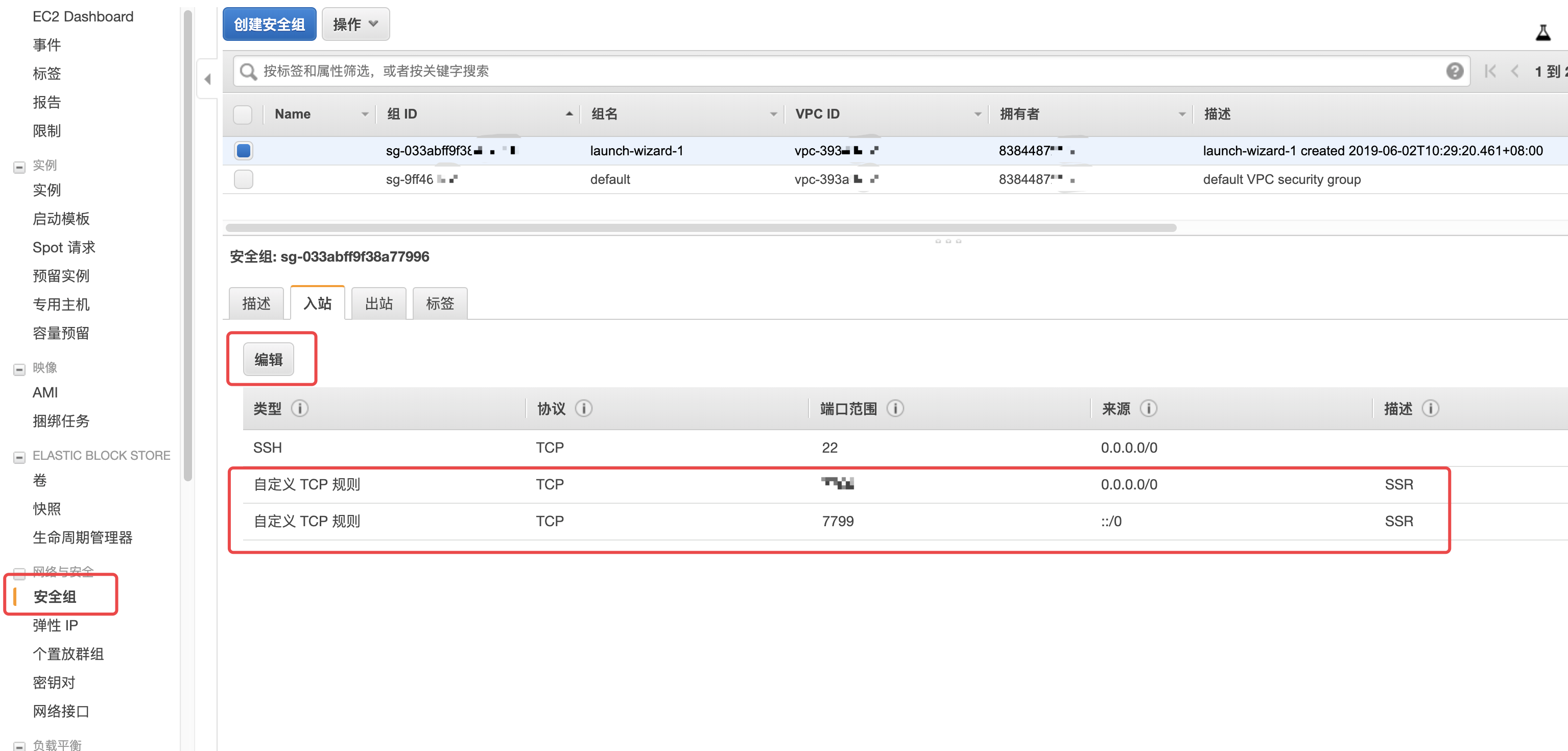Show info for inbound 描述 column
1568x751 pixels.
pos(1430,408)
